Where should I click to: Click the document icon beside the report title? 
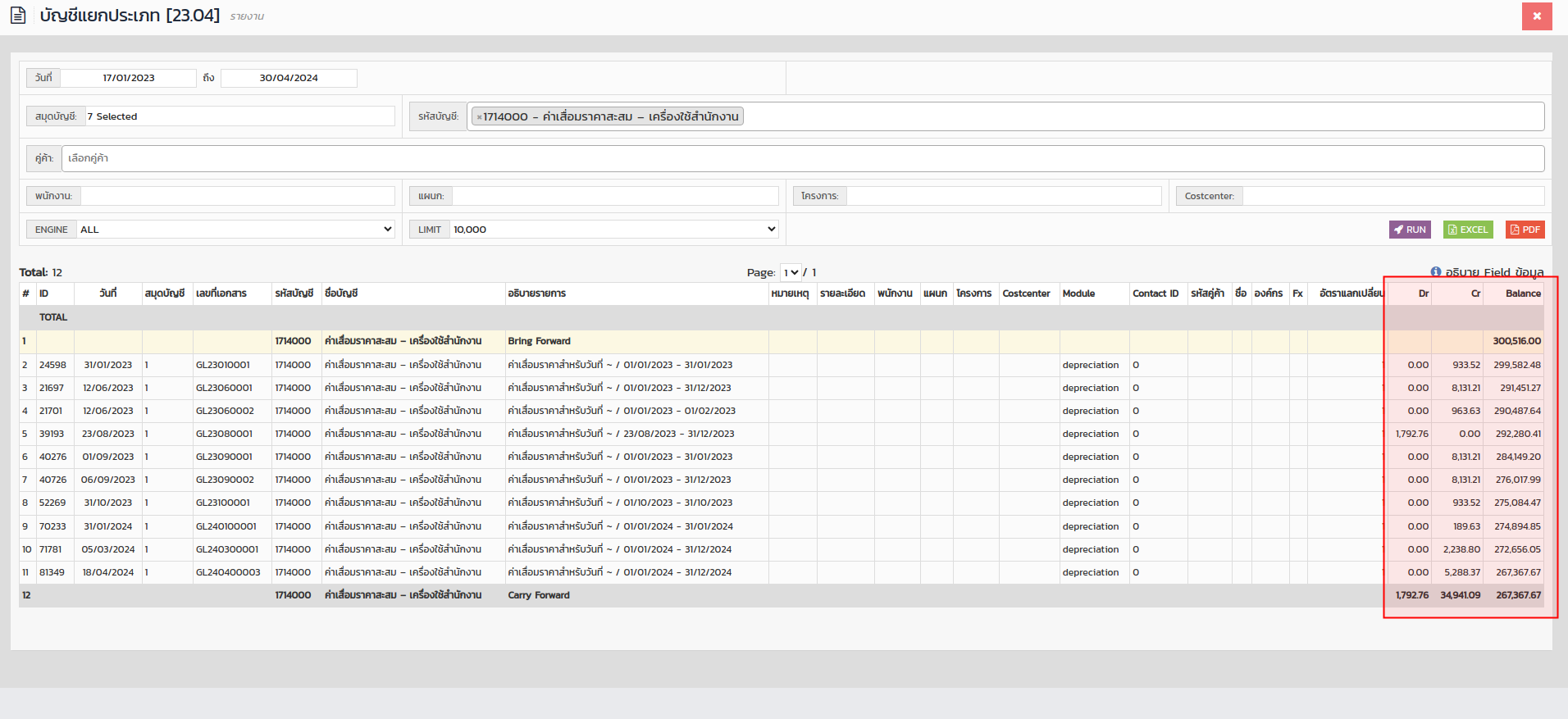(x=18, y=16)
